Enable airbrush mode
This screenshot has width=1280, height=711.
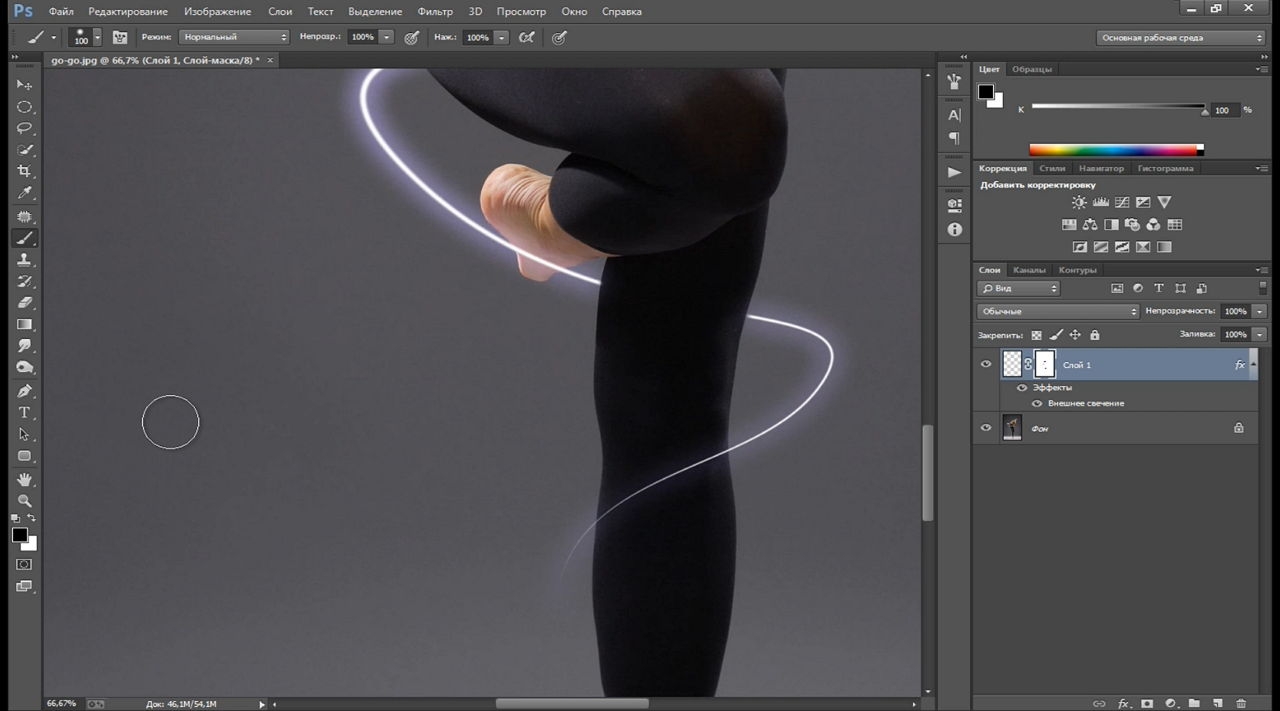pyautogui.click(x=527, y=37)
